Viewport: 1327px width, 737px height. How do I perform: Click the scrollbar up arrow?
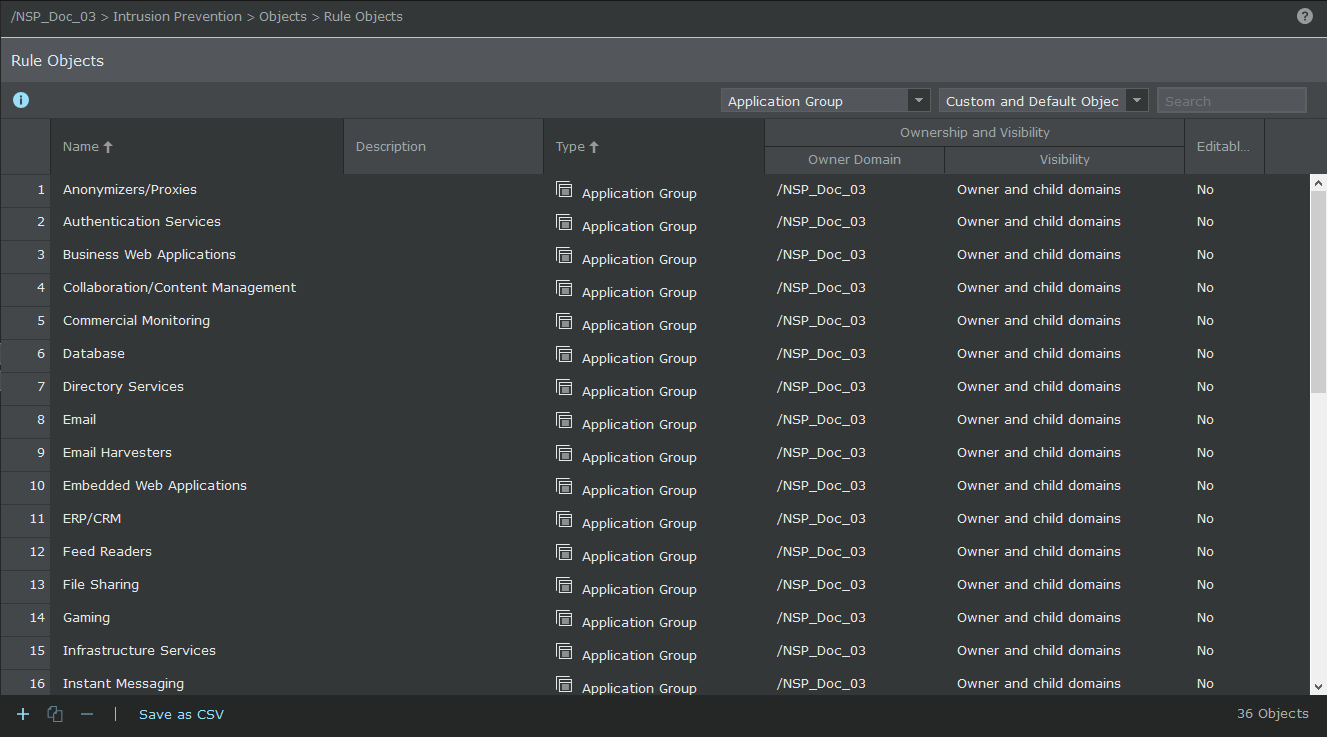coord(1318,183)
